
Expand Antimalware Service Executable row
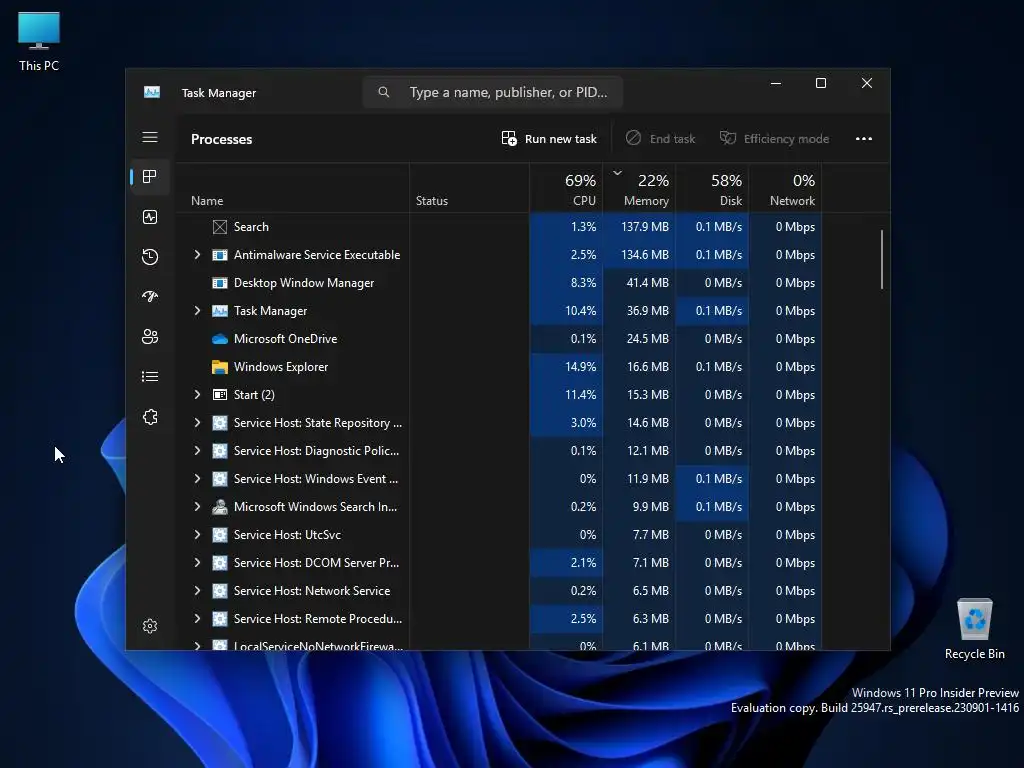tap(197, 255)
